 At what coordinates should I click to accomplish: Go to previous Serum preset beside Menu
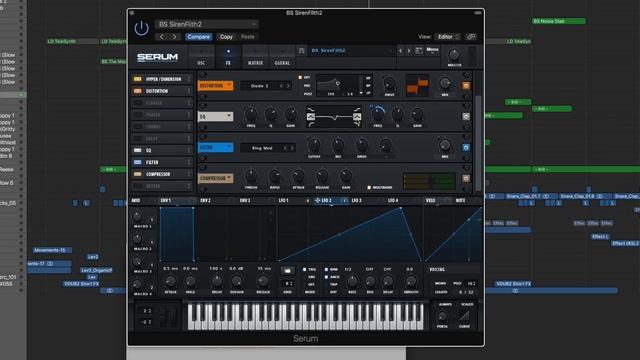tap(400, 51)
